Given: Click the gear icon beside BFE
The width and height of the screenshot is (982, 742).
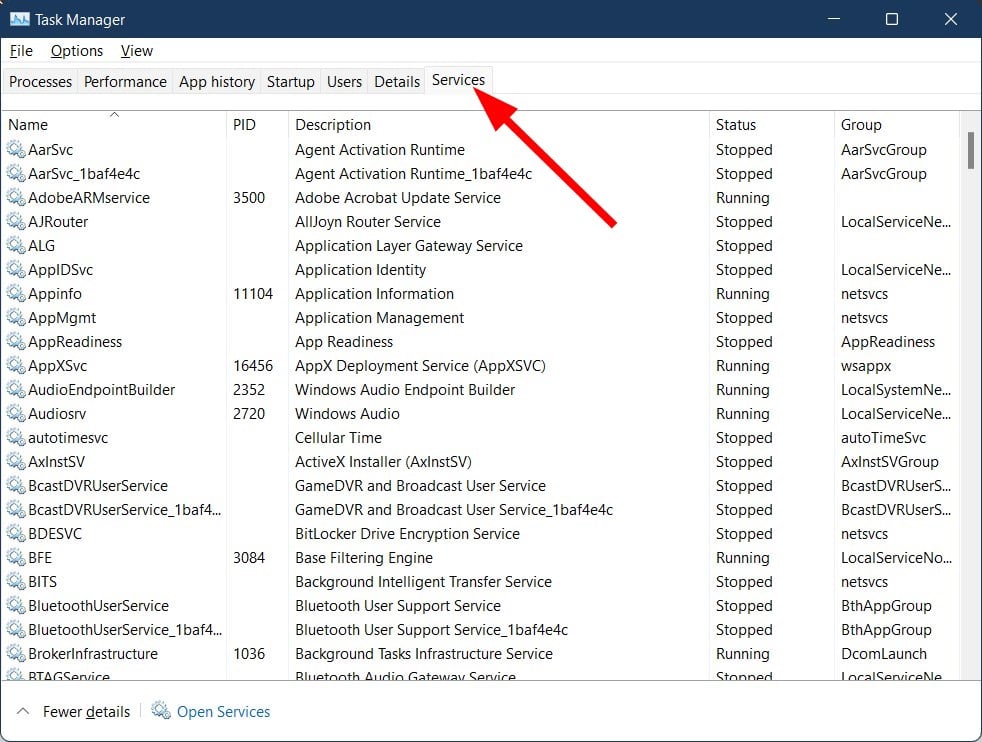Looking at the screenshot, I should tap(16, 557).
